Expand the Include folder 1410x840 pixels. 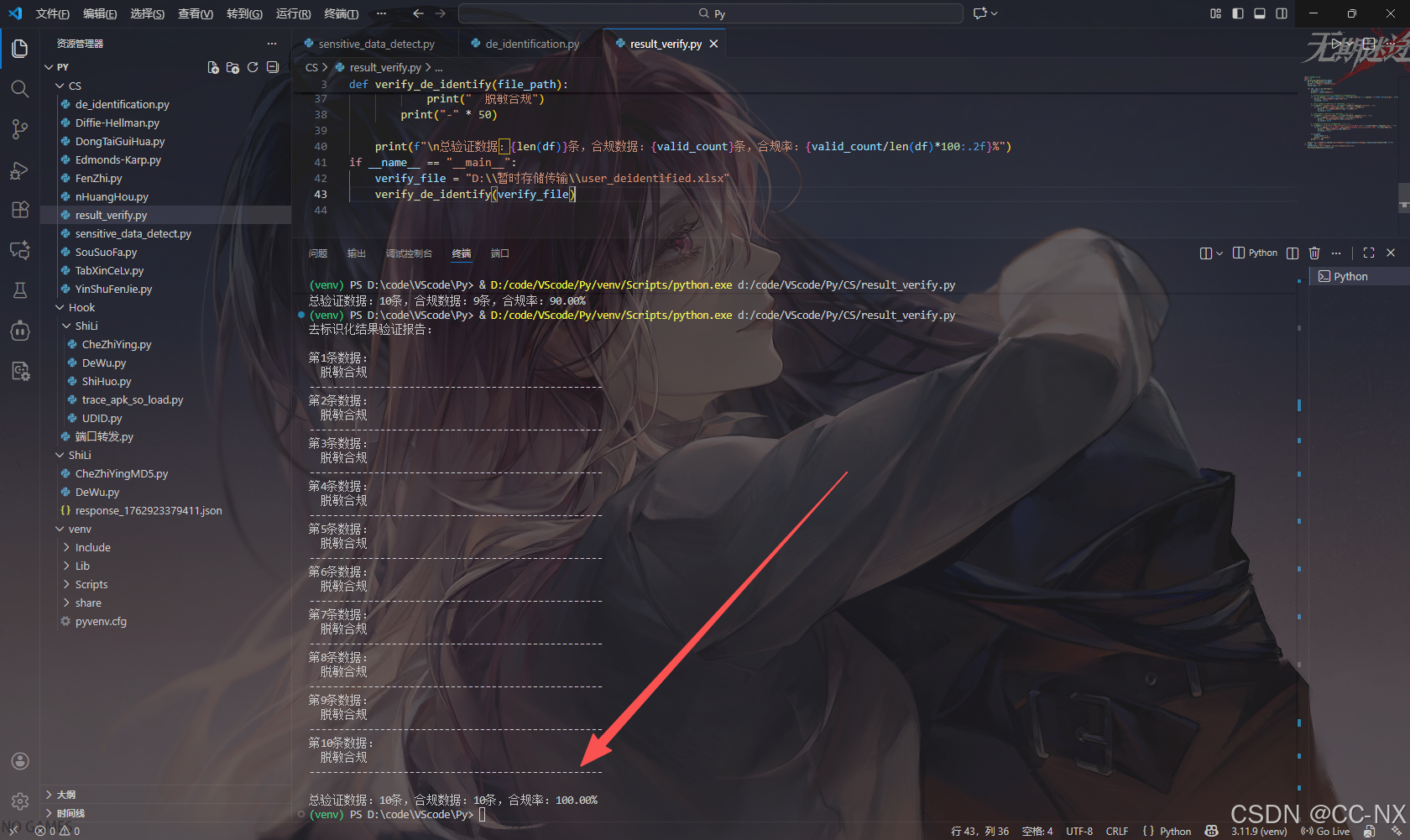92,547
